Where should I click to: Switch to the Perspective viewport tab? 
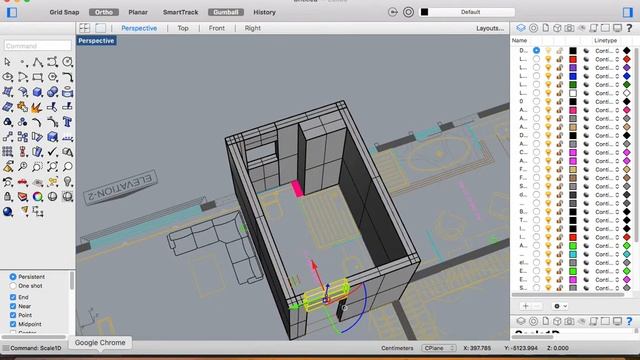pyautogui.click(x=139, y=28)
